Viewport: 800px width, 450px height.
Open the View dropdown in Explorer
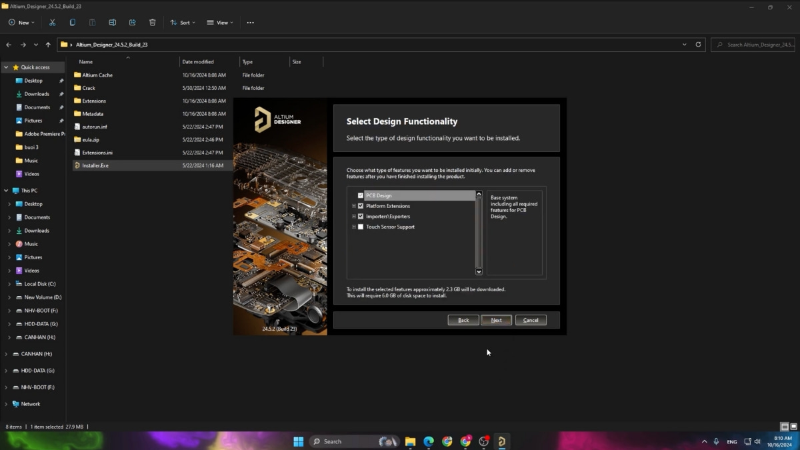tap(220, 22)
